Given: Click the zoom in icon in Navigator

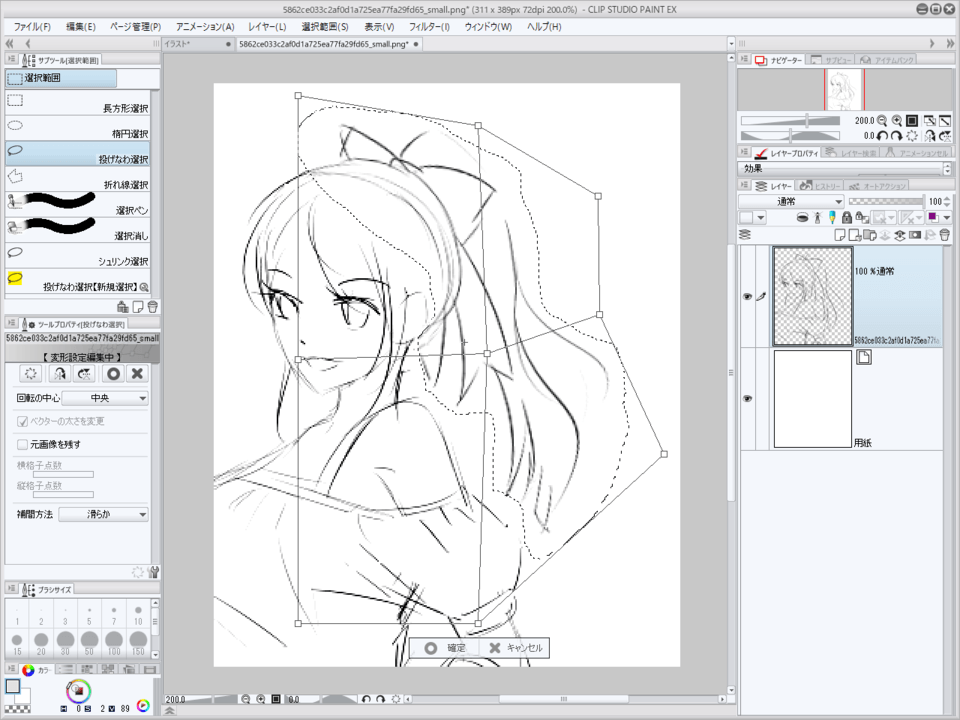Looking at the screenshot, I should (x=897, y=120).
